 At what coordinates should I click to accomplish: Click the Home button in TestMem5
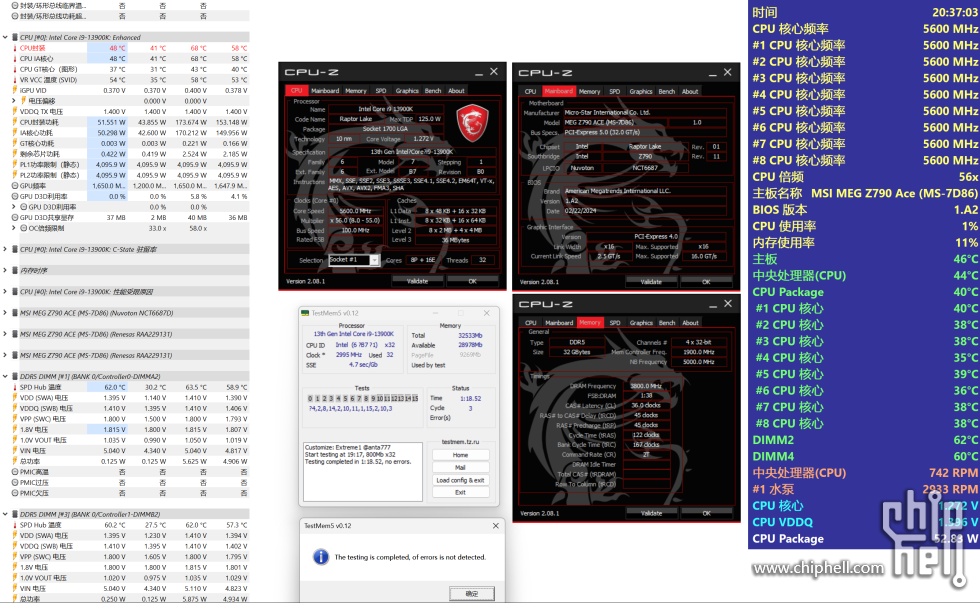[460, 455]
